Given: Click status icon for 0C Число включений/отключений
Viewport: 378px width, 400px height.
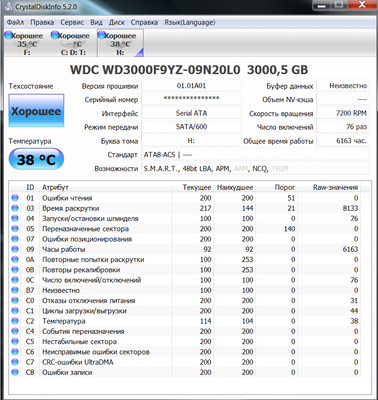Looking at the screenshot, I should (x=15, y=280).
